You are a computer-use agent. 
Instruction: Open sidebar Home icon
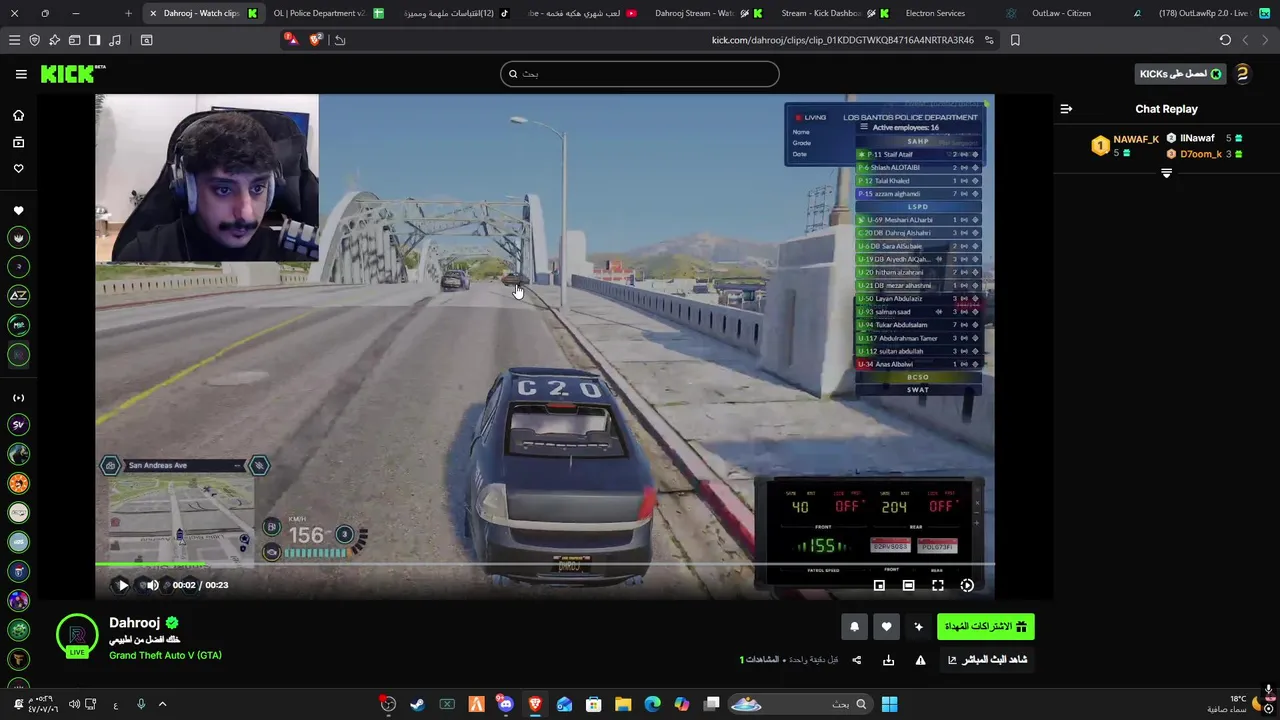tap(18, 115)
